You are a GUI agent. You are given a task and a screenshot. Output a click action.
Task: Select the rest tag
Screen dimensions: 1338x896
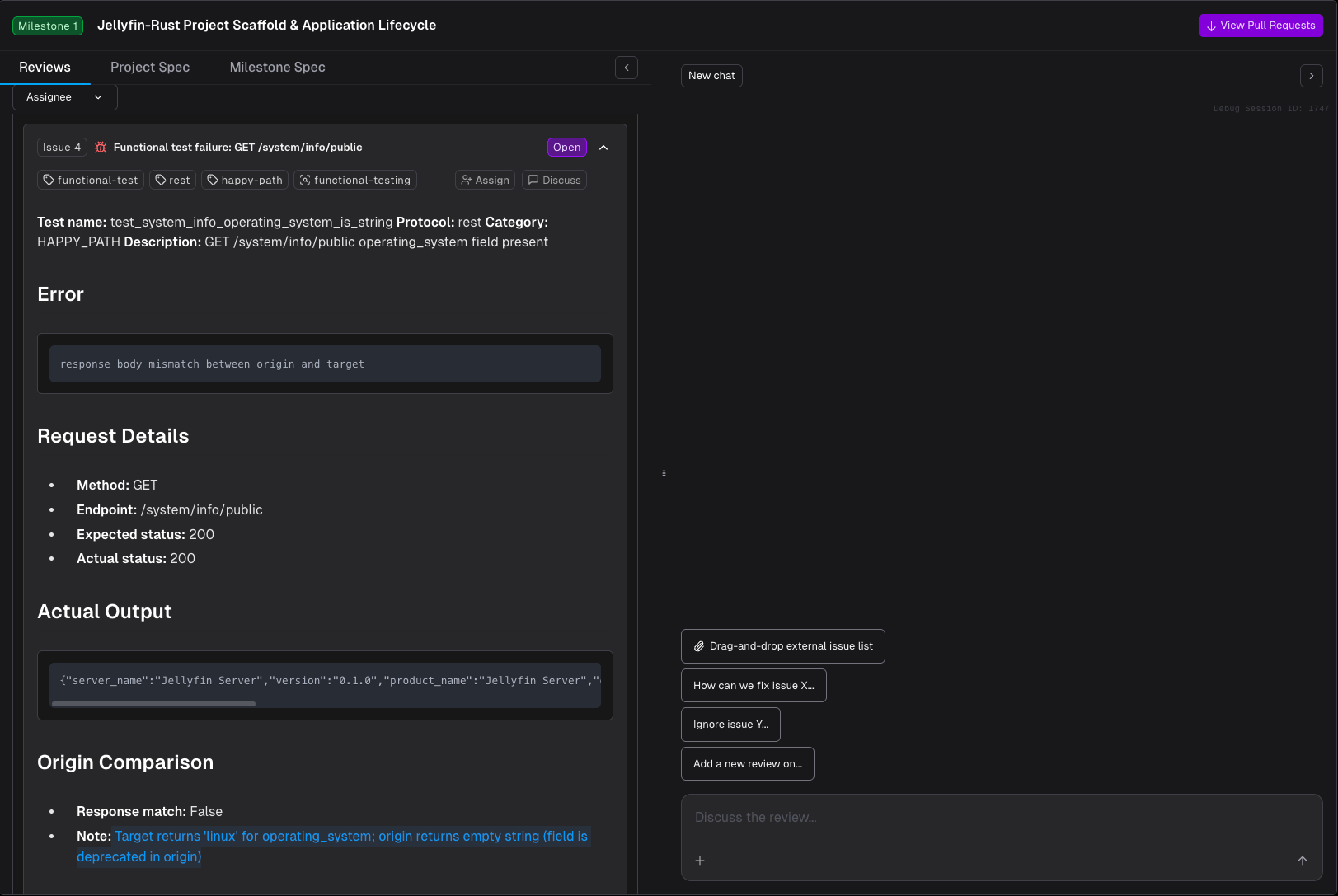tap(172, 180)
